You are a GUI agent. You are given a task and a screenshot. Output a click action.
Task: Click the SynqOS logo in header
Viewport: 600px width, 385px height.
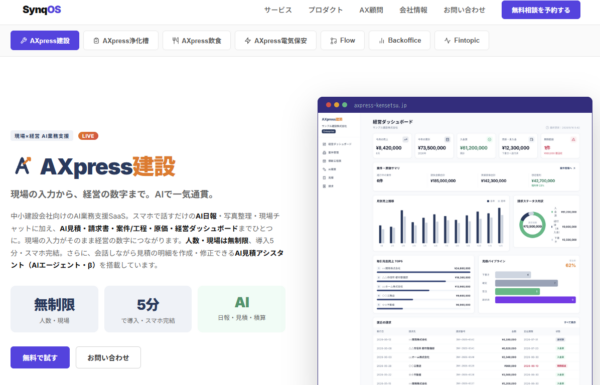(x=42, y=10)
